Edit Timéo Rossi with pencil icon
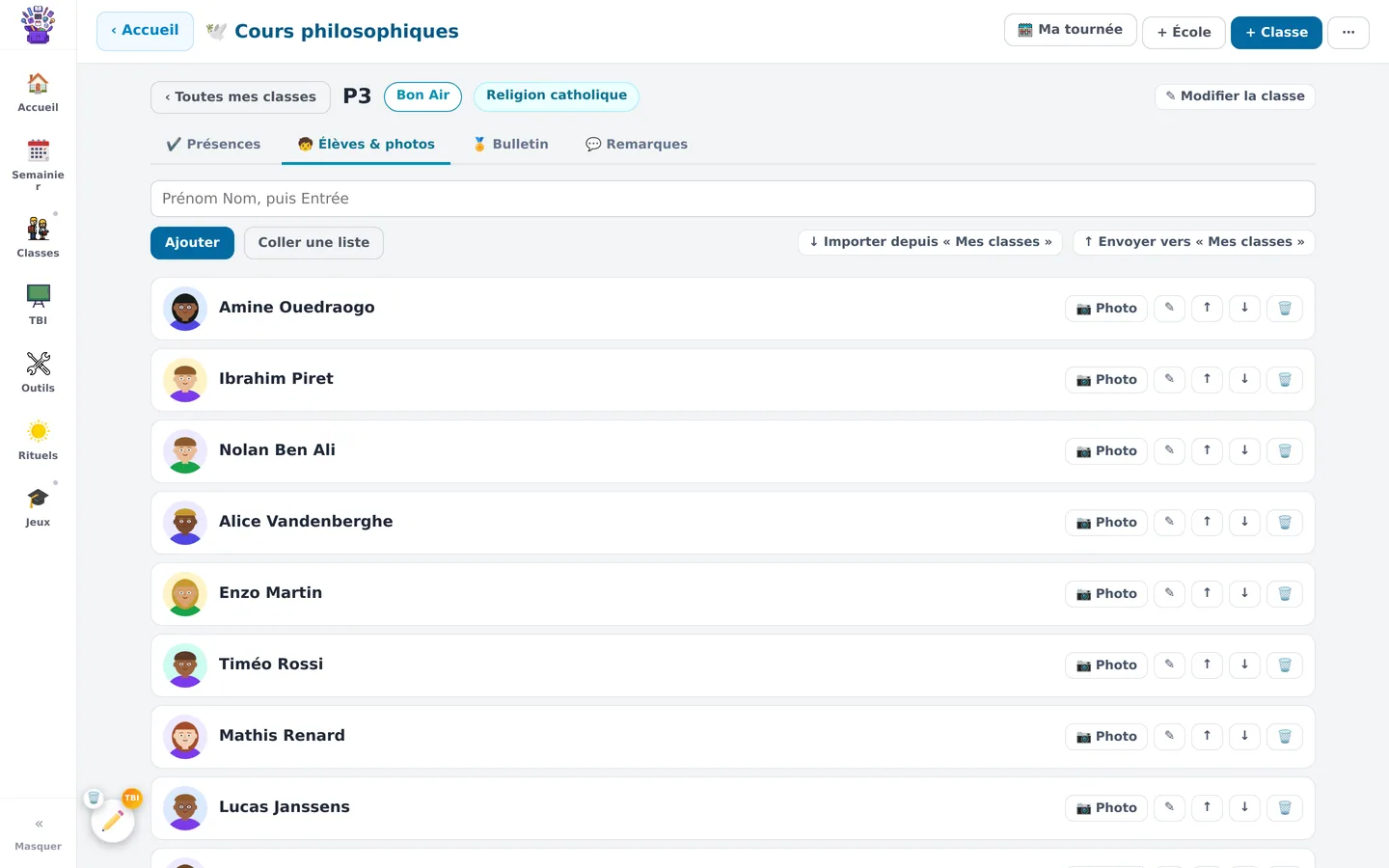Image resolution: width=1389 pixels, height=868 pixels. (1169, 665)
